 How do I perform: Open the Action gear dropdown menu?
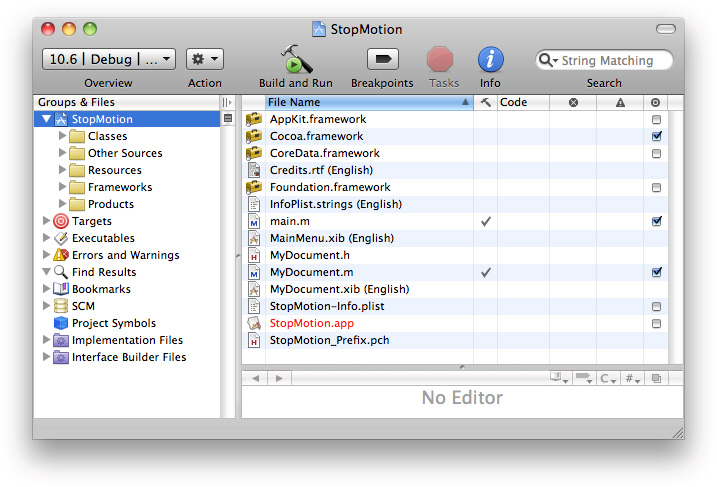205,59
